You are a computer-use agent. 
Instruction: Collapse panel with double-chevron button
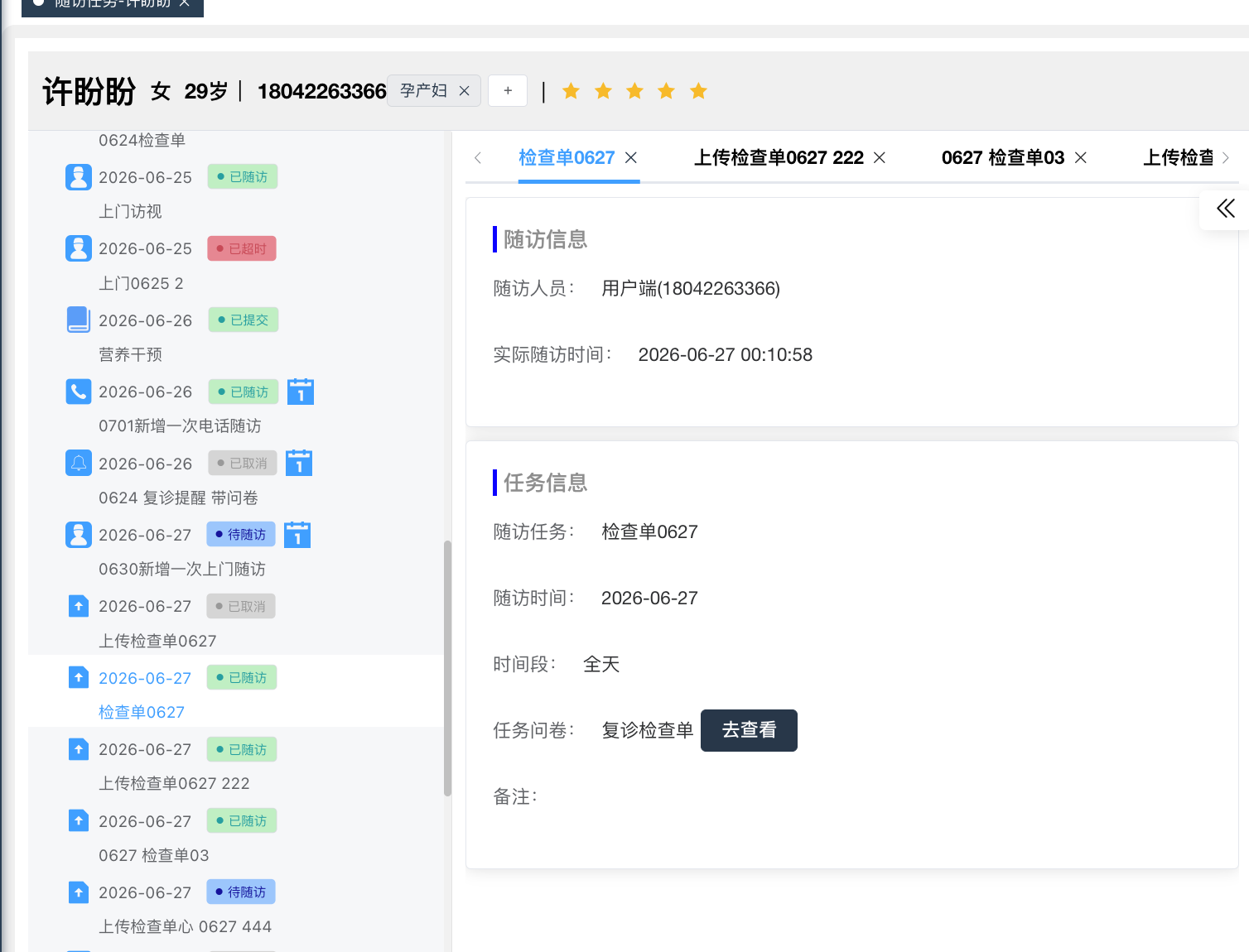(1225, 209)
